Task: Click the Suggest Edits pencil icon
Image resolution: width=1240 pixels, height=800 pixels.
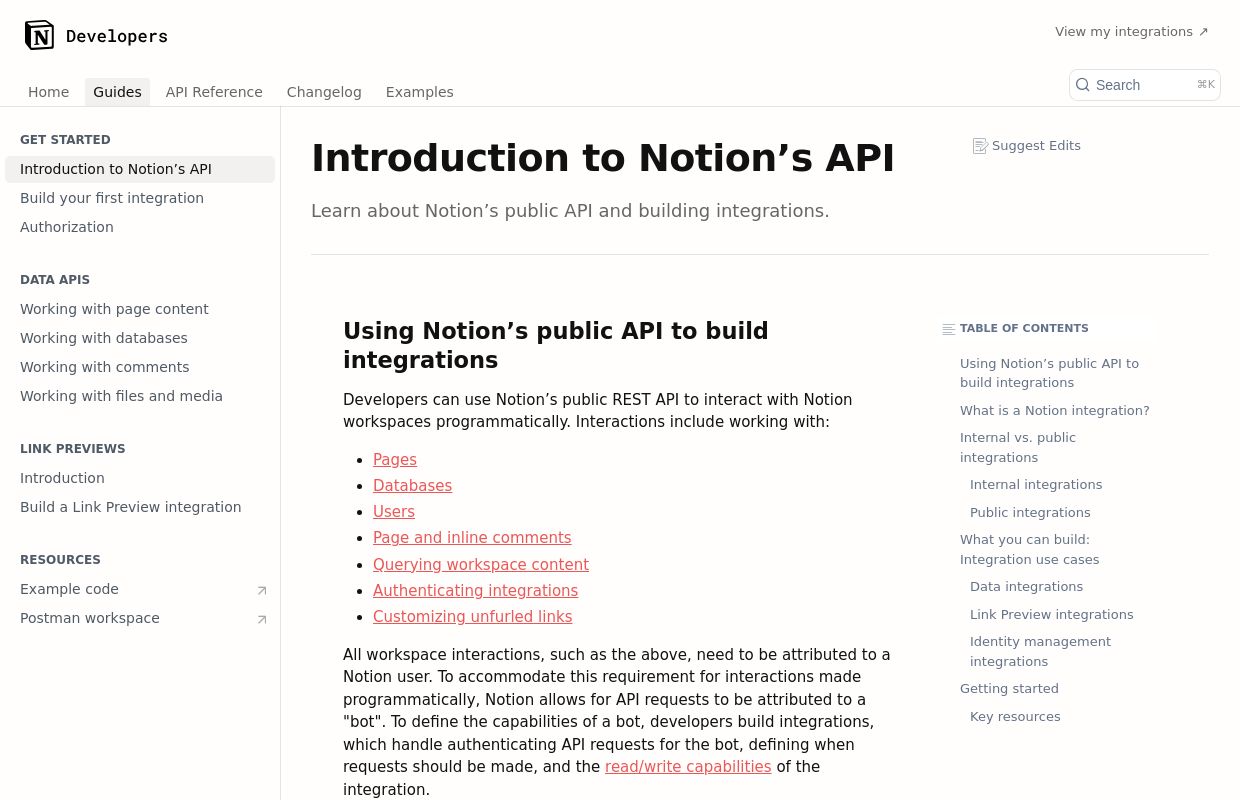Action: coord(980,146)
